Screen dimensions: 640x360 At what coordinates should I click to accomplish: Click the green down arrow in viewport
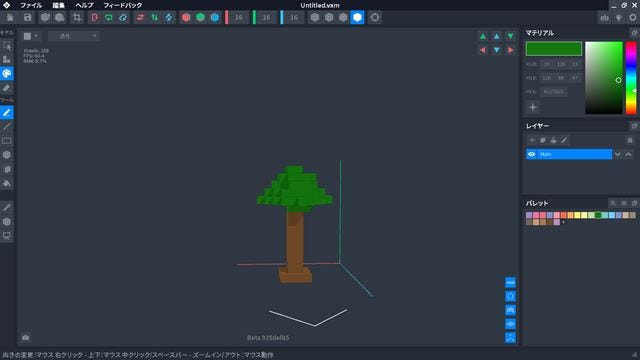click(x=511, y=36)
